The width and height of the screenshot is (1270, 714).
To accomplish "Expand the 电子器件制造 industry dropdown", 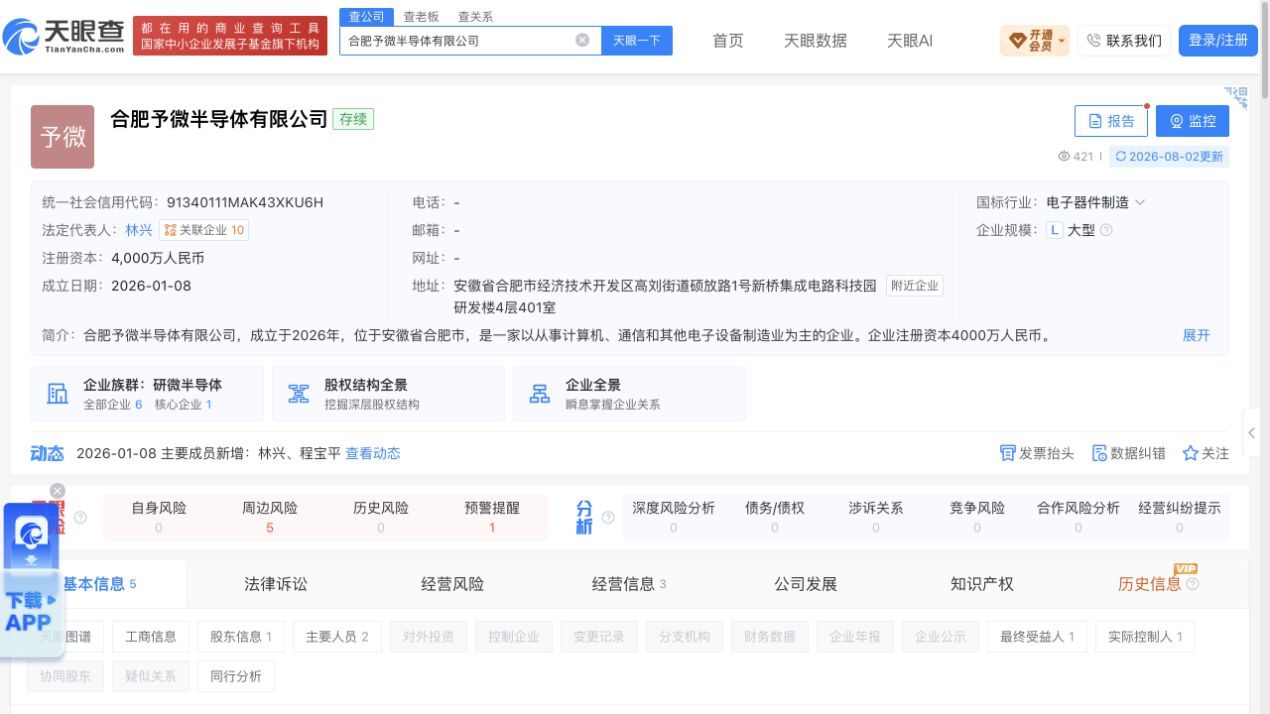I will click(1140, 202).
